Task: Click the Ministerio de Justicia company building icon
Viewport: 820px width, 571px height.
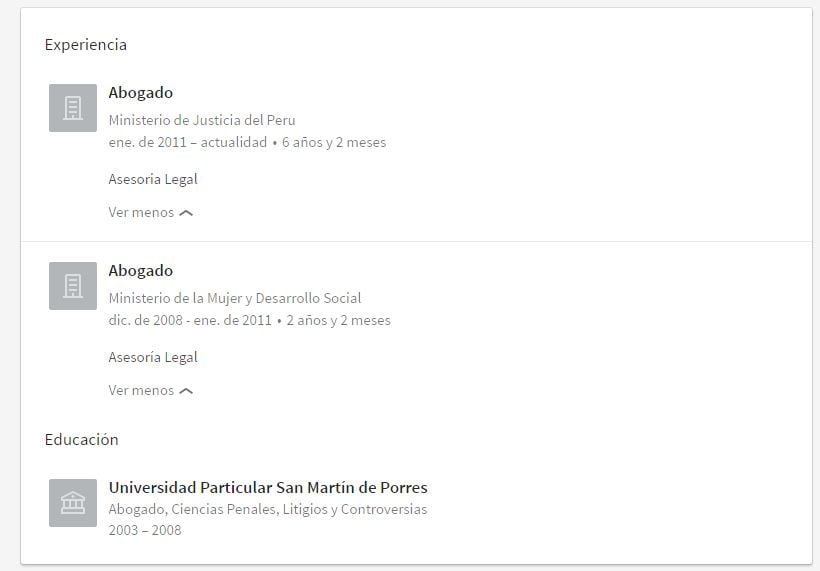Action: tap(73, 108)
